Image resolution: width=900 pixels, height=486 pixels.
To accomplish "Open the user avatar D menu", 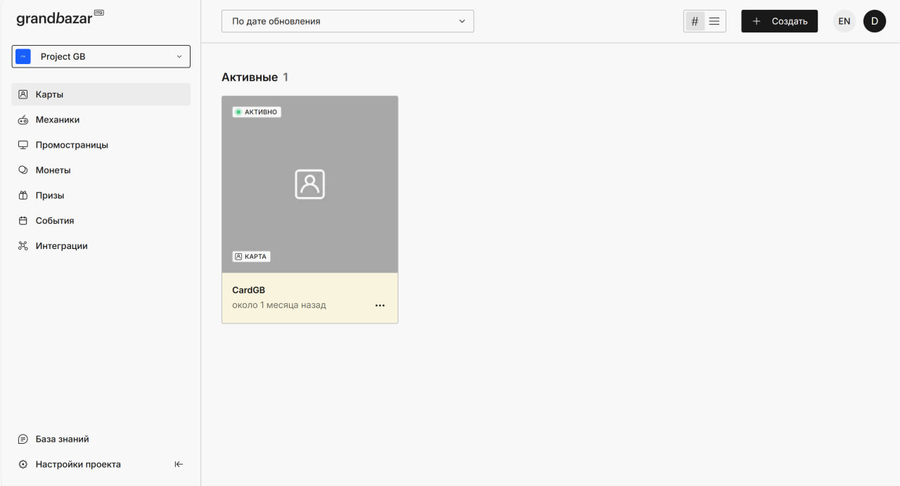I will point(874,21).
